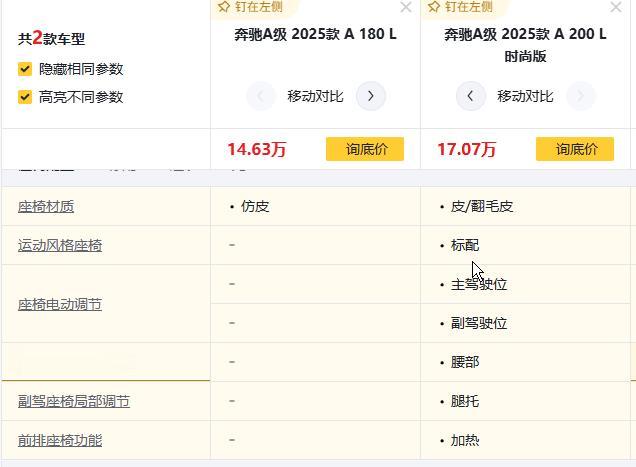Click 询底价 for the 17.07万 model

click(x=575, y=149)
